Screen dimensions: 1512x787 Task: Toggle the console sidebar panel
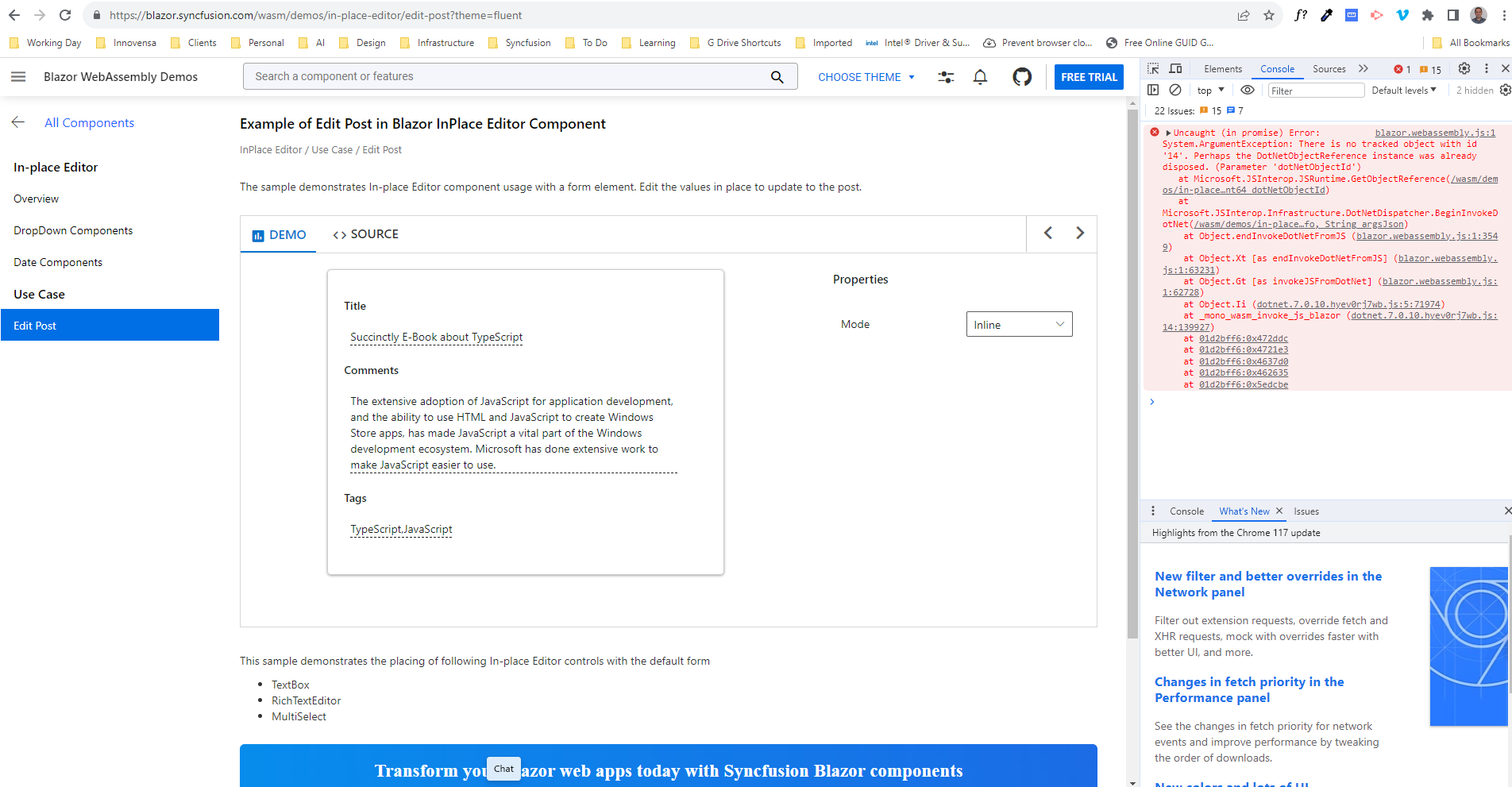[1153, 91]
